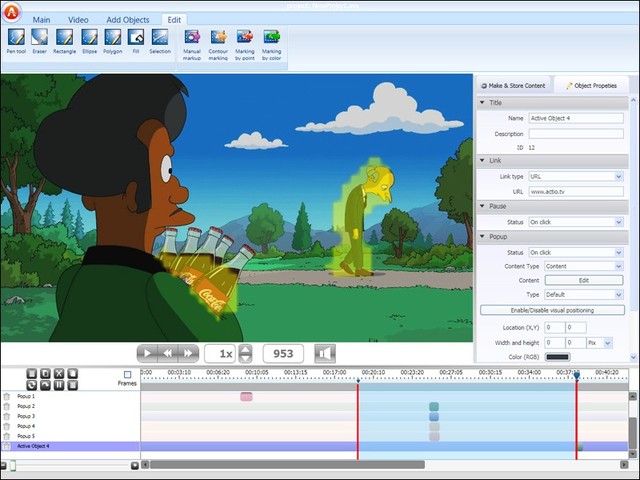
Task: Click the Description input field
Action: click(576, 134)
